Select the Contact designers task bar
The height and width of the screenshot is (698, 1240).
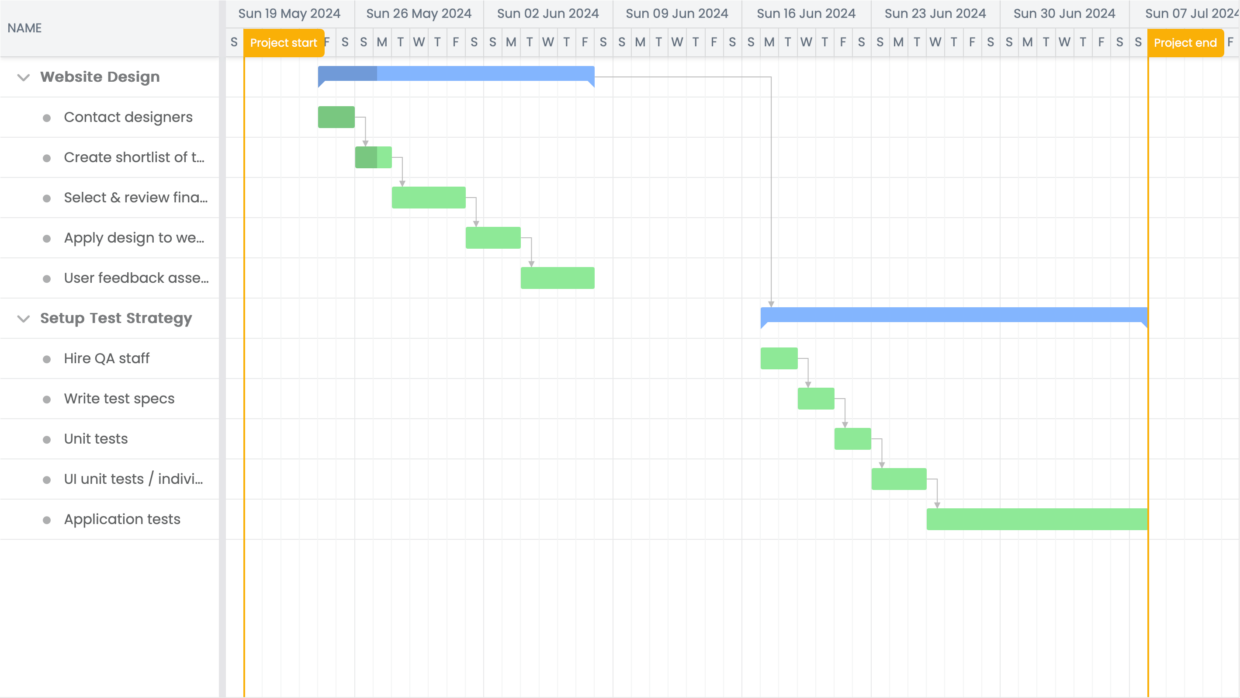click(x=336, y=117)
